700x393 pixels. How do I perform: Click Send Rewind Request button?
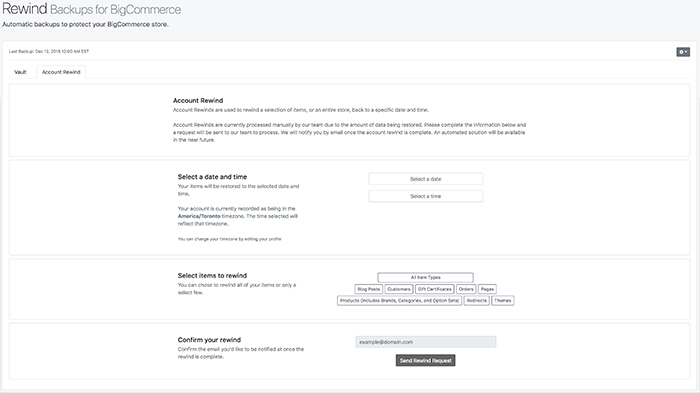pos(425,360)
